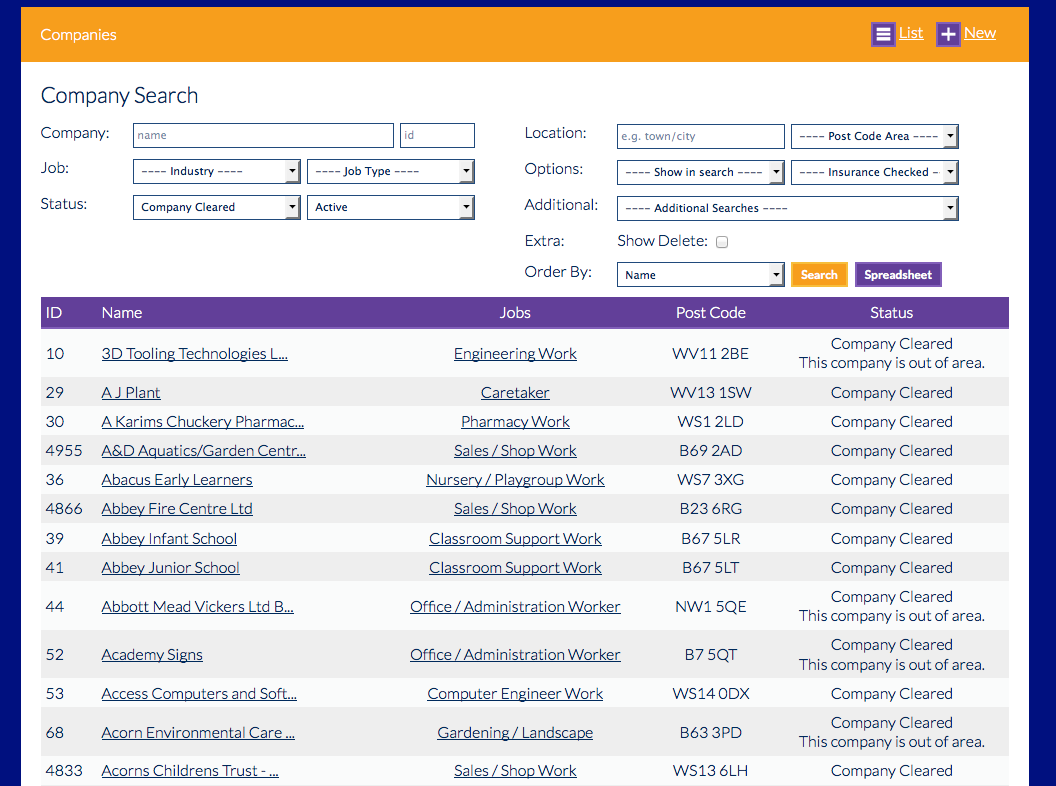
Task: Focus the company id input field
Action: click(x=437, y=135)
